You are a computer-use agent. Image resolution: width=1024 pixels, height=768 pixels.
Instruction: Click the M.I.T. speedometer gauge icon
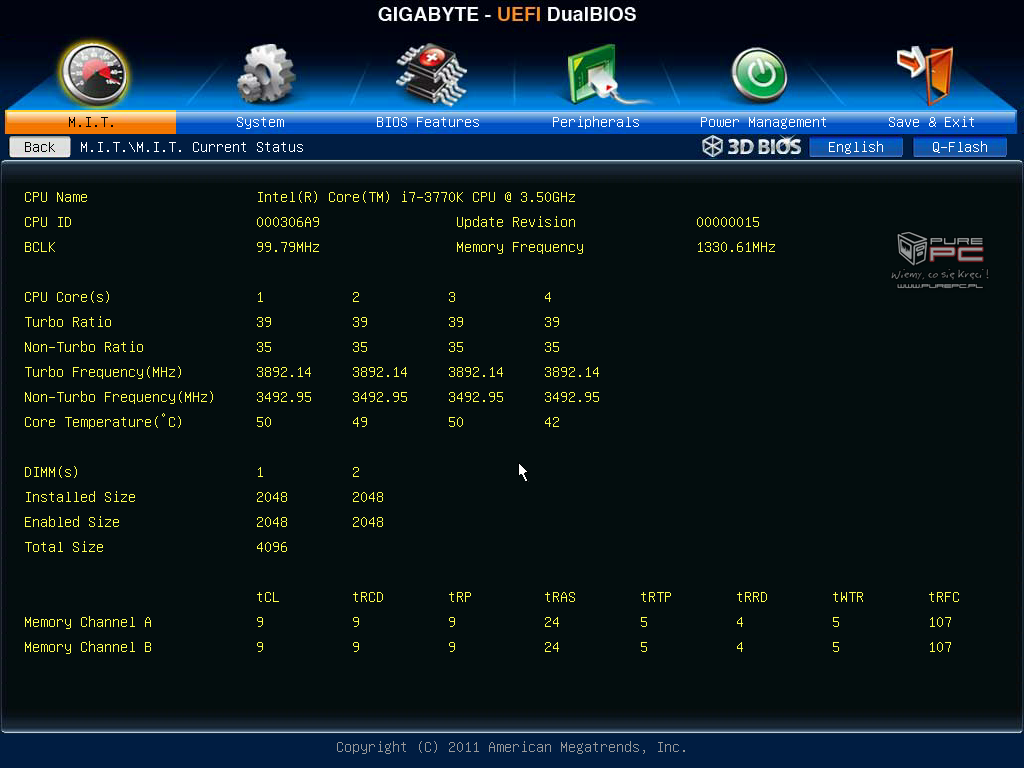[93, 74]
